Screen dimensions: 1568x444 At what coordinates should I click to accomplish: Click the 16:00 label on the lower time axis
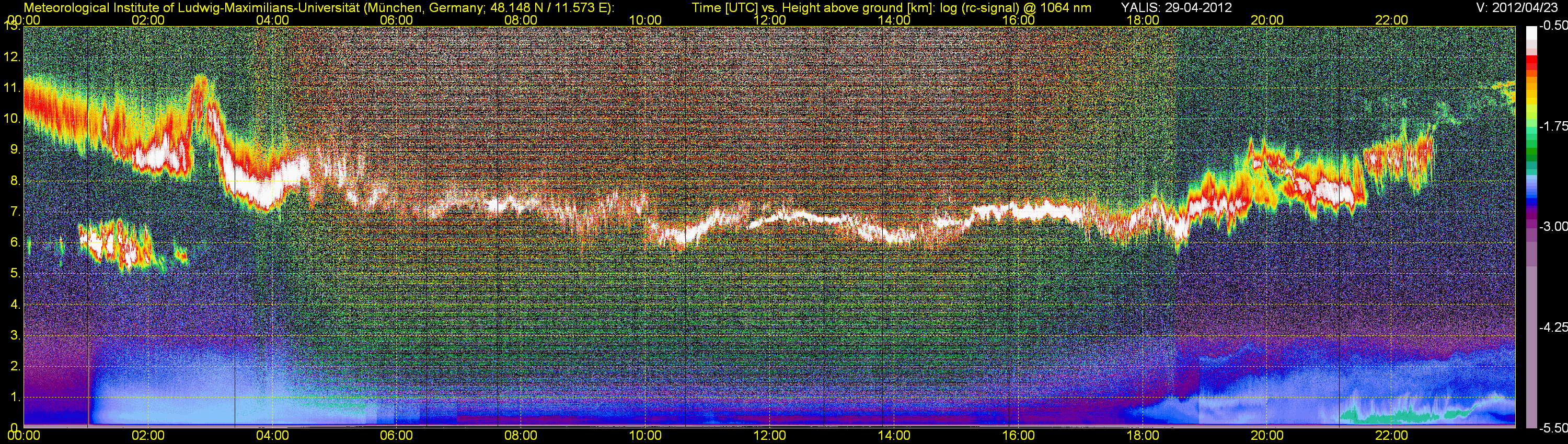[1018, 436]
